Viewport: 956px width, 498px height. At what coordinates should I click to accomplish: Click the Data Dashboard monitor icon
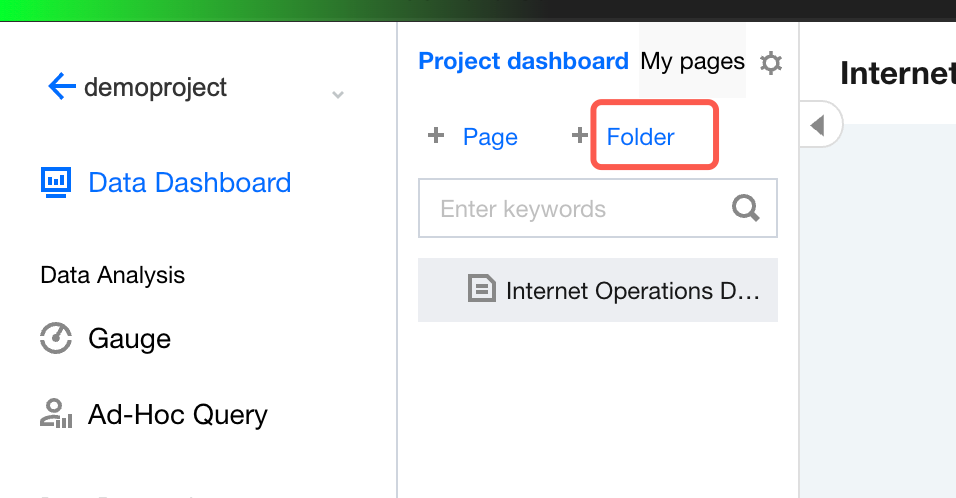[55, 182]
